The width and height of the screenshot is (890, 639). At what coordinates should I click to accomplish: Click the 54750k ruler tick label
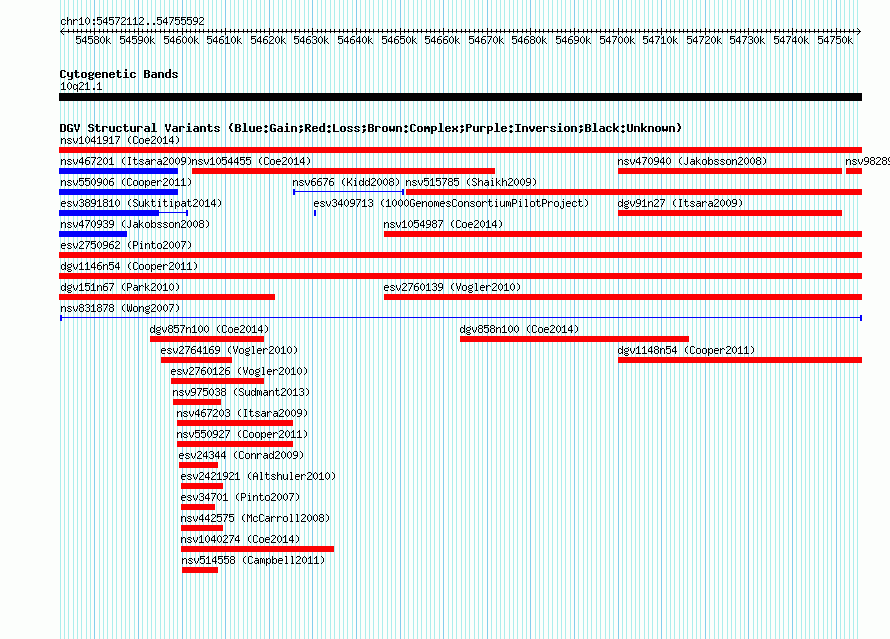[x=834, y=40]
